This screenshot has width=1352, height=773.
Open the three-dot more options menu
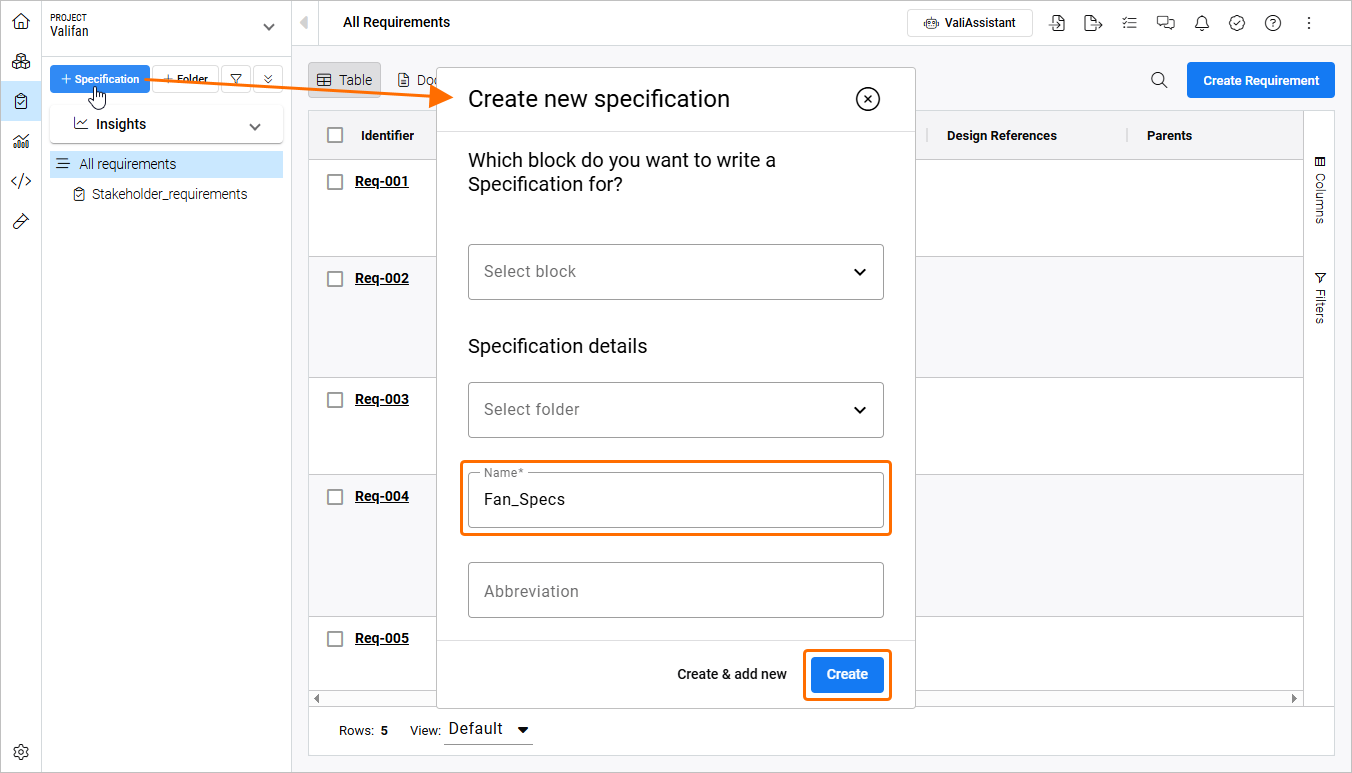pyautogui.click(x=1309, y=23)
